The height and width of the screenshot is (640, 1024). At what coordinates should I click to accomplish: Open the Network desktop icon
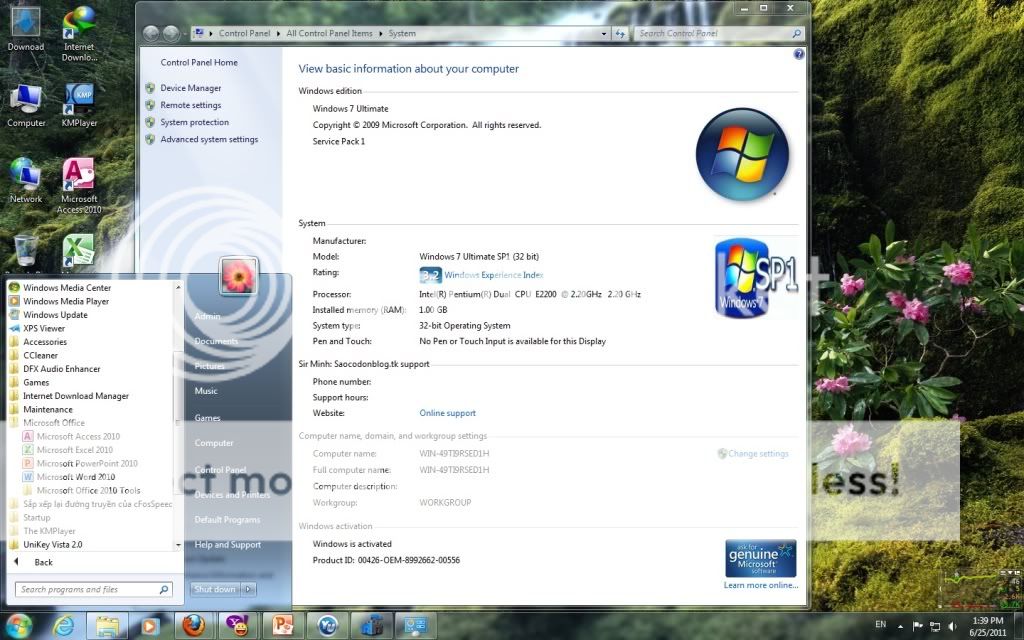click(25, 181)
